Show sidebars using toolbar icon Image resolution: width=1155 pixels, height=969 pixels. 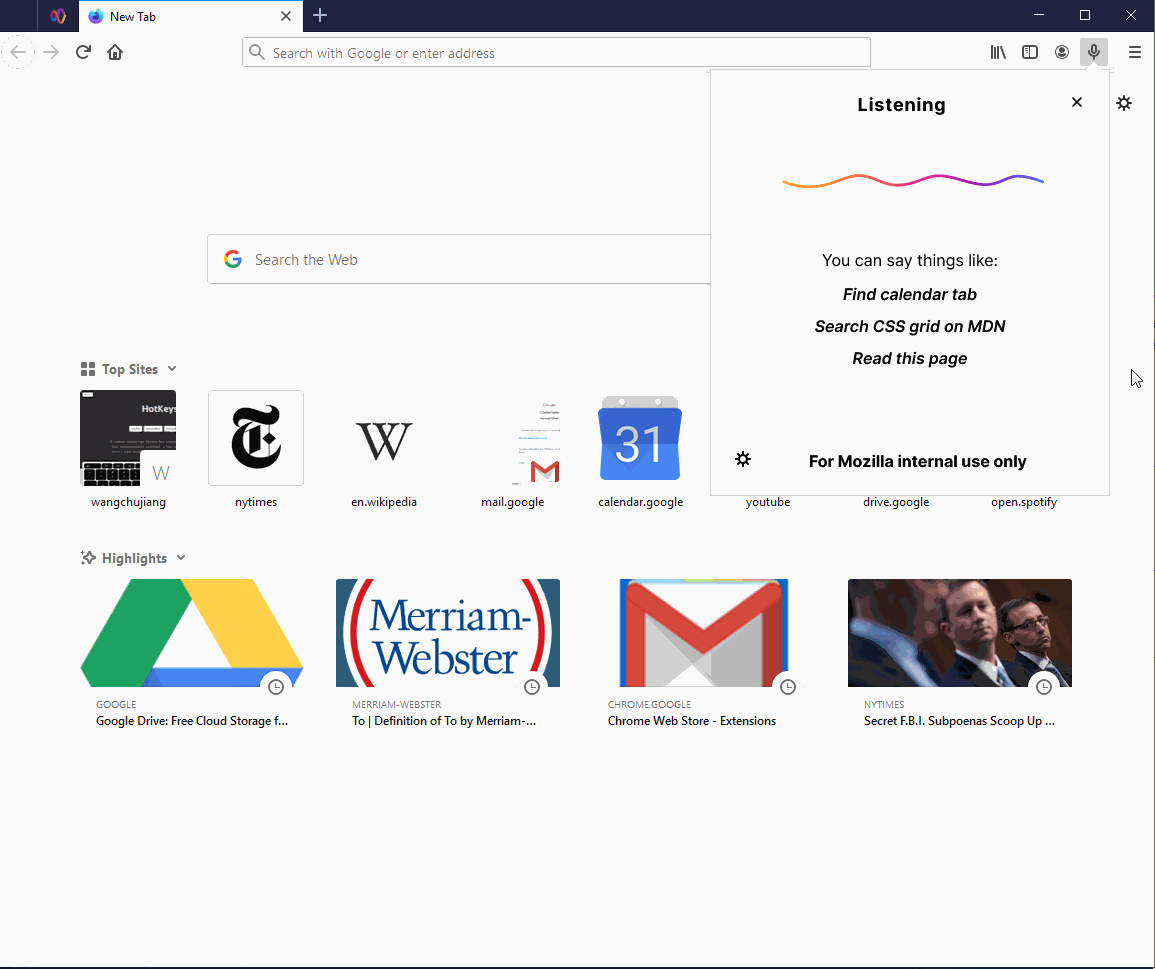[1030, 52]
